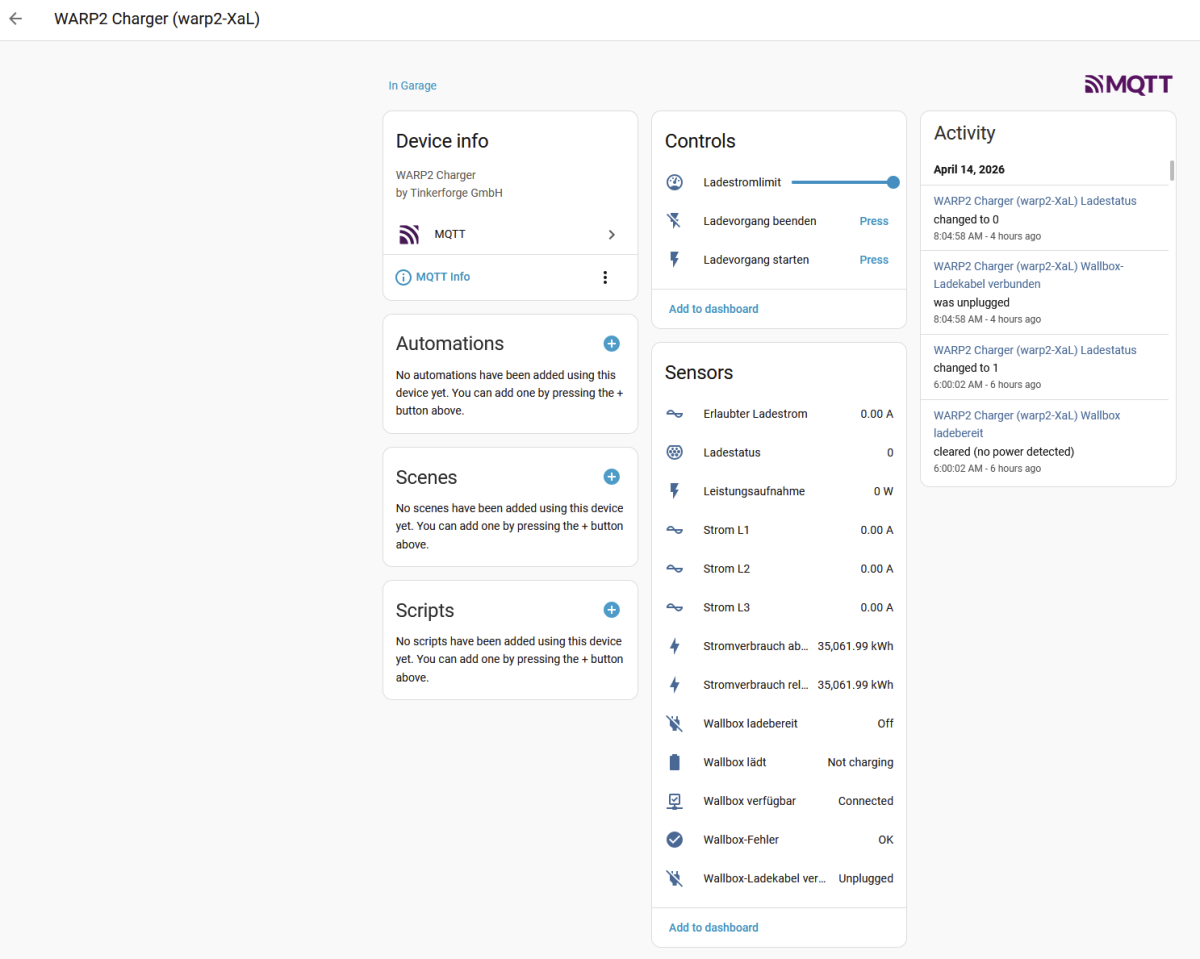This screenshot has width=1200, height=959.
Task: Click the Activity panel scrollbar
Action: [1171, 170]
